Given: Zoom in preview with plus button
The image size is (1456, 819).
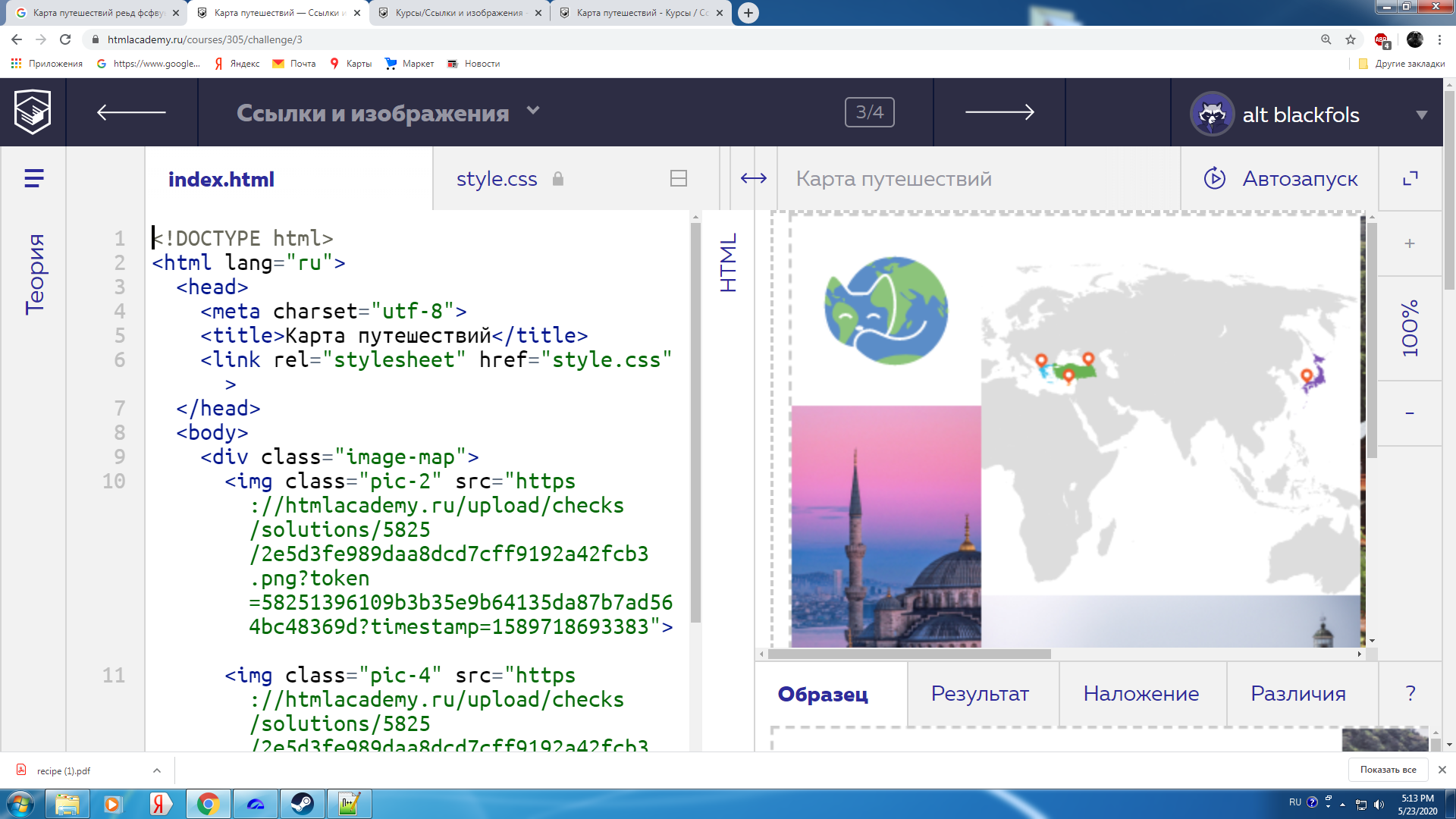Looking at the screenshot, I should 1409,243.
